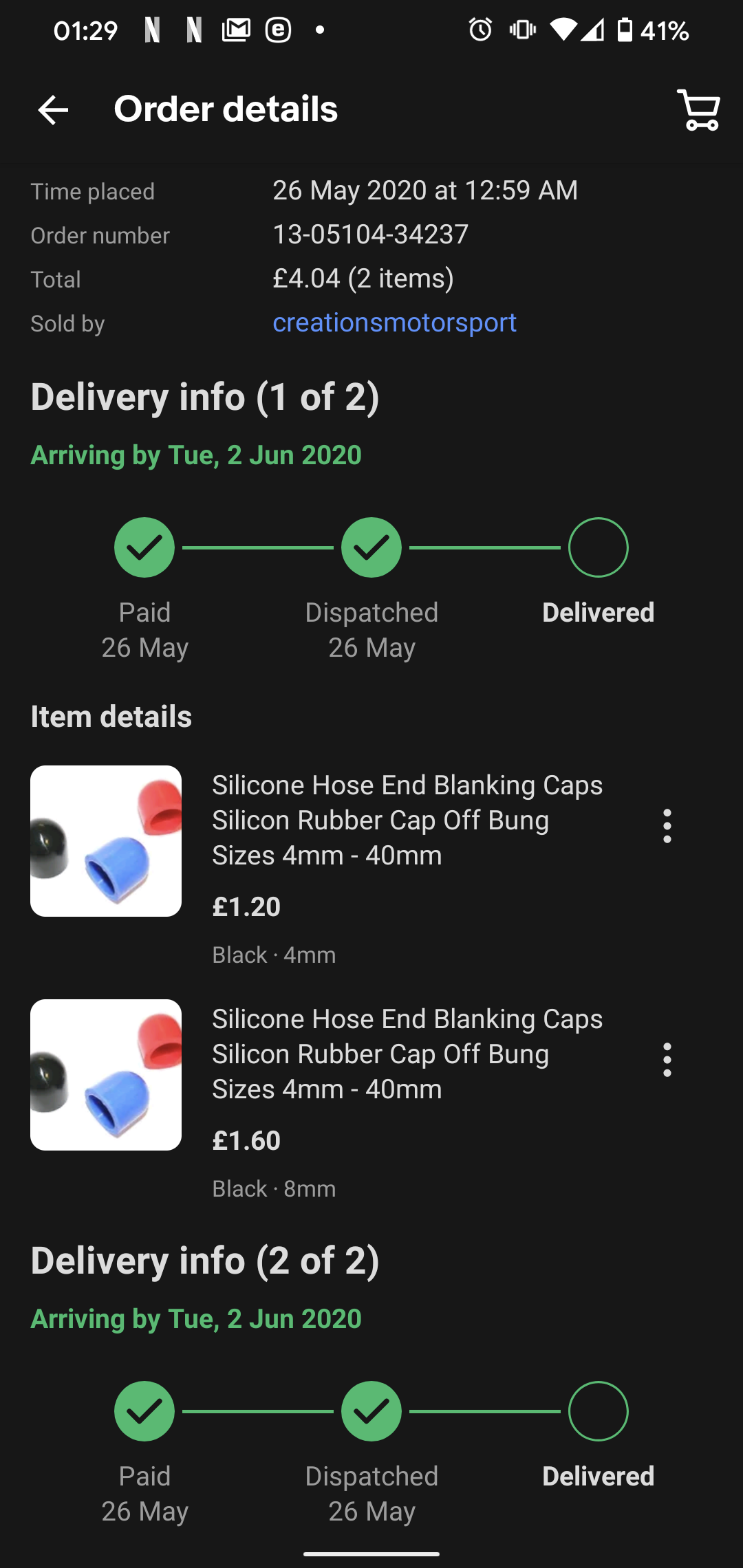743x1568 pixels.
Task: Tap the Paid checkmark in first delivery
Action: pos(144,547)
